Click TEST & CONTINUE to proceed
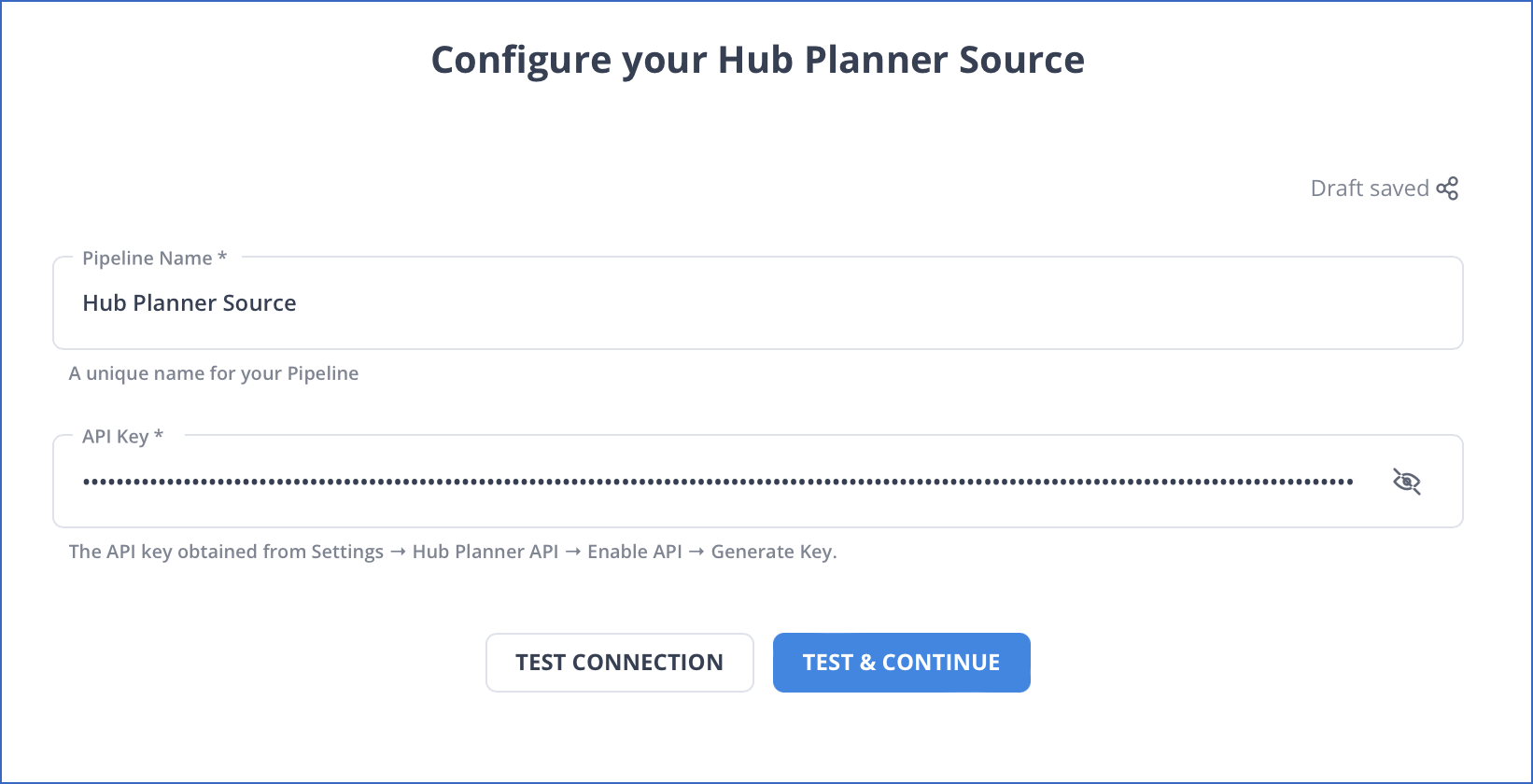This screenshot has height=784, width=1533. (x=901, y=662)
